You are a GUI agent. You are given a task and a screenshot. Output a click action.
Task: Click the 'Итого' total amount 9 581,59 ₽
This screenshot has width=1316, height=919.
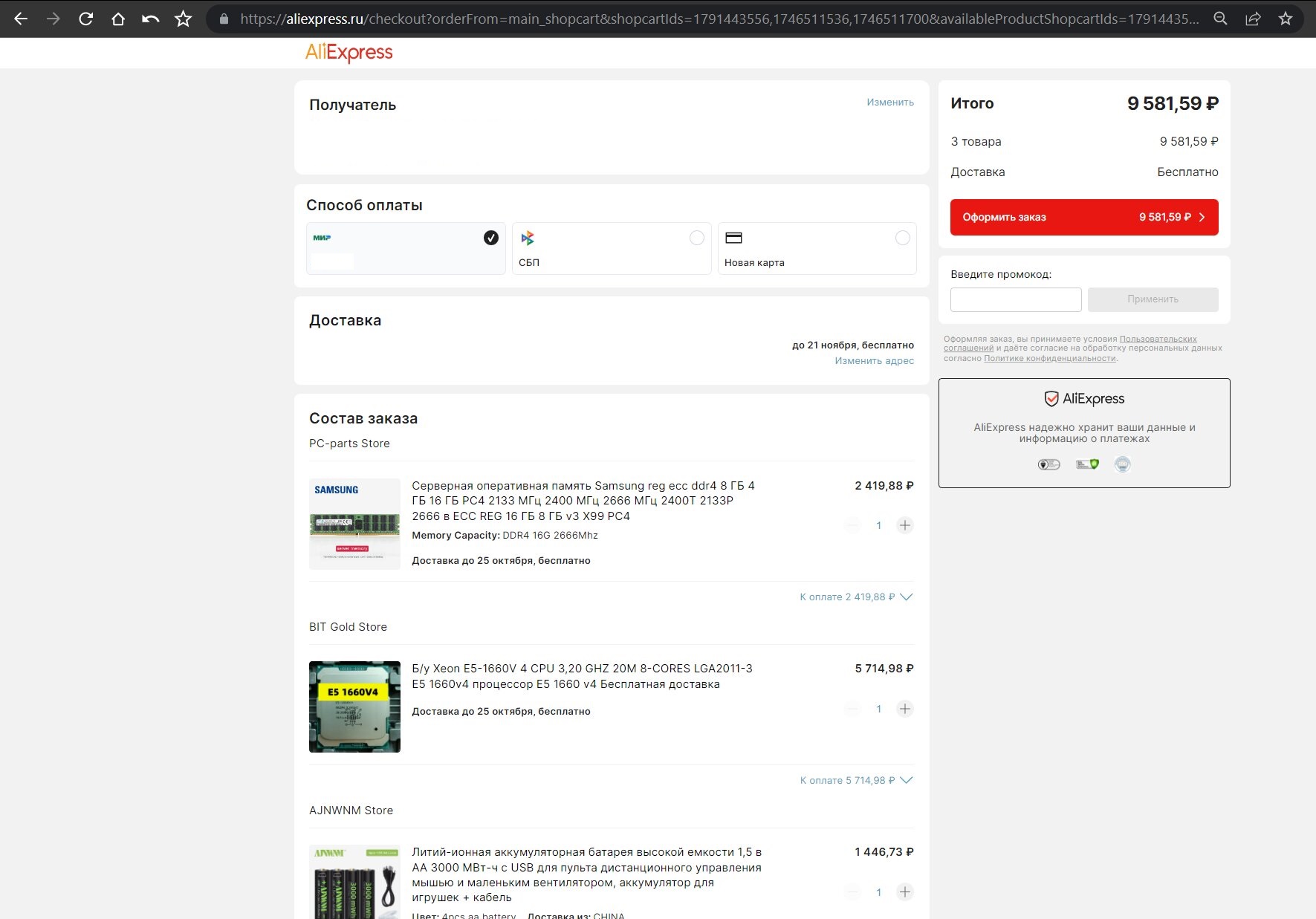(1173, 103)
